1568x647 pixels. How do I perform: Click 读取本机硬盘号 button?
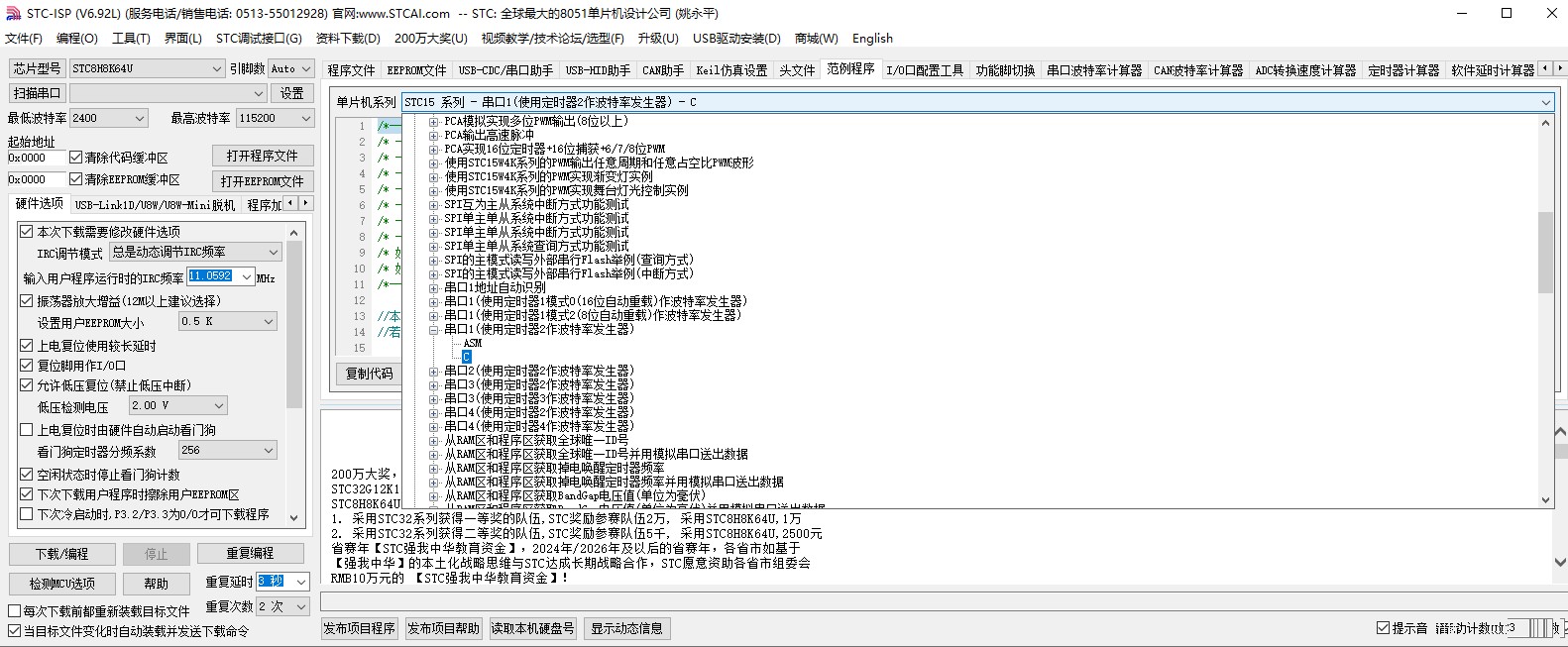(533, 628)
